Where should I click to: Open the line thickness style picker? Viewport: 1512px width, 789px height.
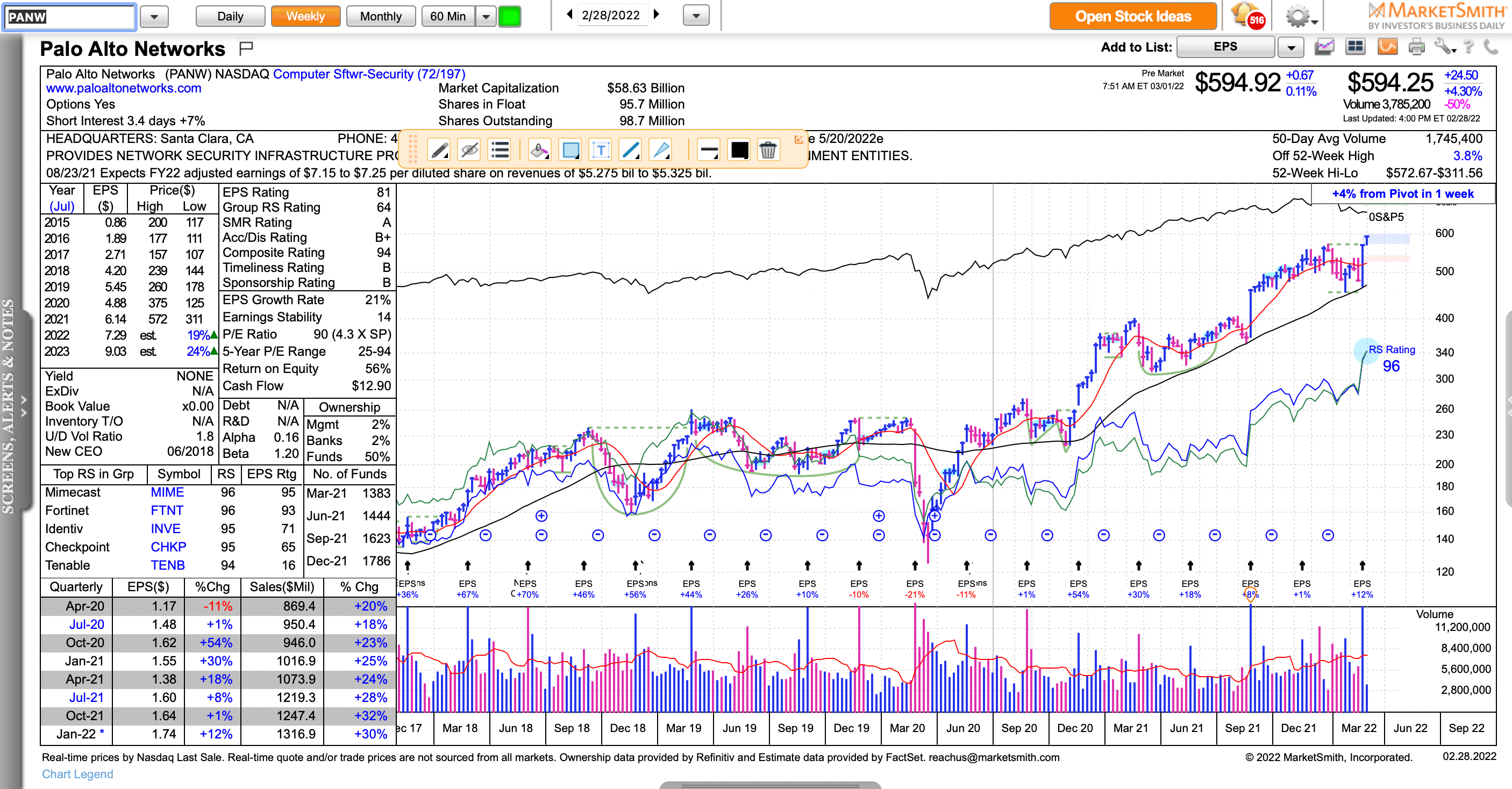click(709, 150)
